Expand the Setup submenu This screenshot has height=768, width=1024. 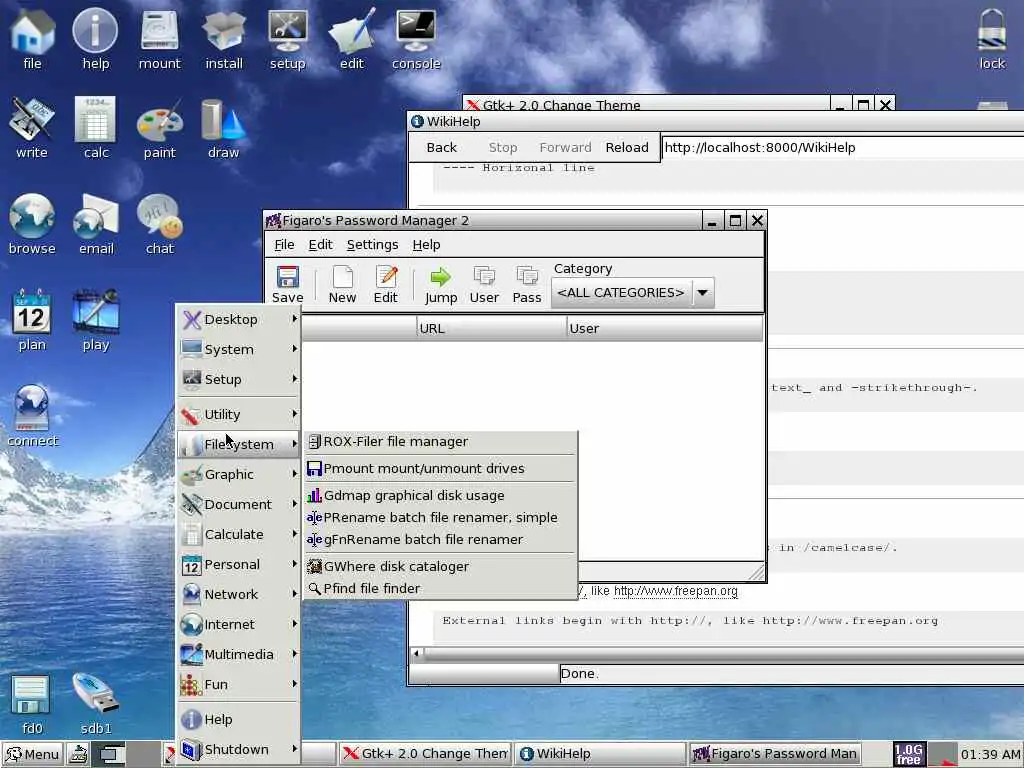239,379
